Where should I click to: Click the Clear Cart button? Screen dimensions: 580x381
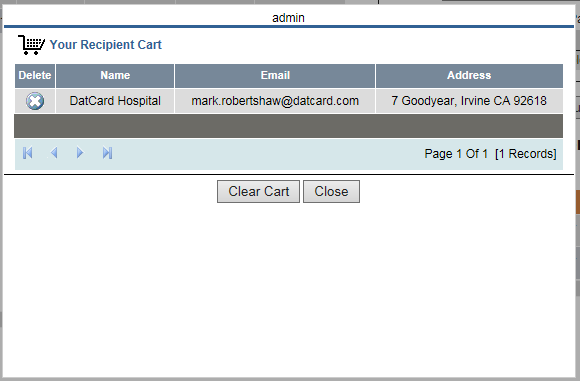[259, 192]
